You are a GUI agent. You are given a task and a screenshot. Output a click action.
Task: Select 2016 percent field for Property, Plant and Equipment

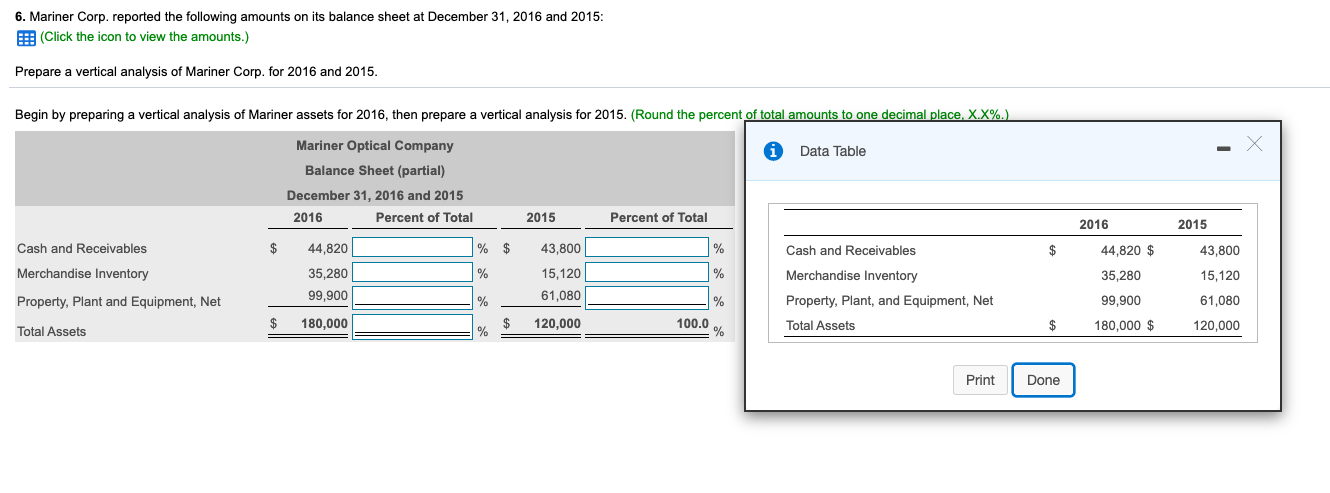411,297
